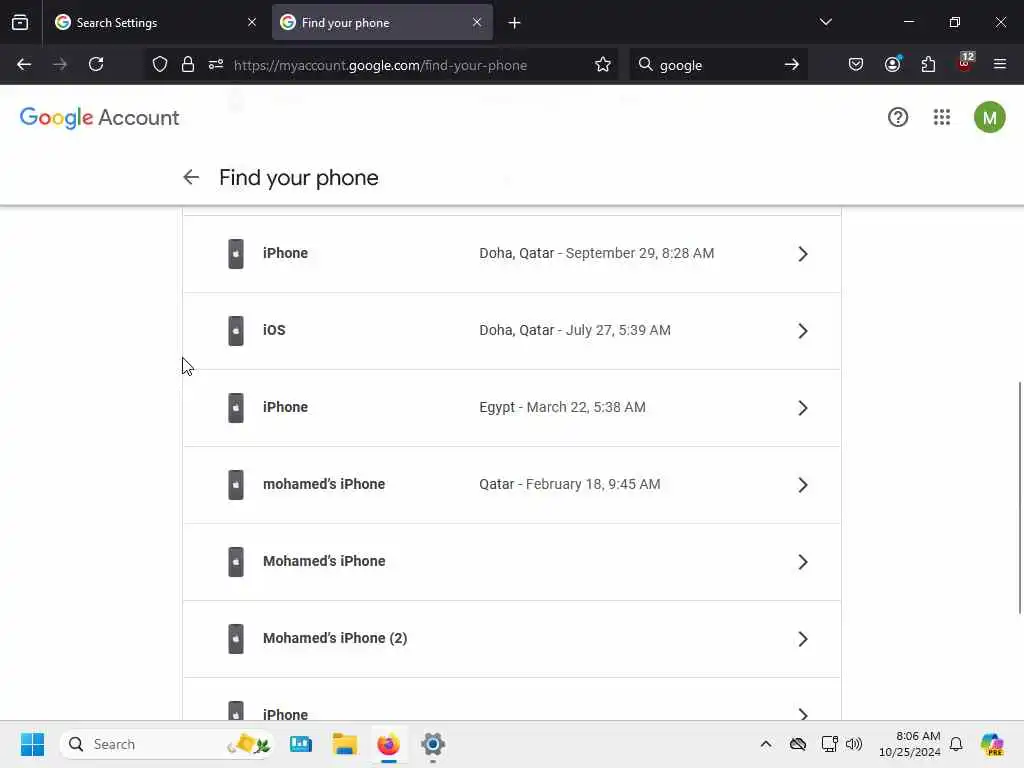
Task: Open the tracking protection shield icon
Action: coord(160,65)
